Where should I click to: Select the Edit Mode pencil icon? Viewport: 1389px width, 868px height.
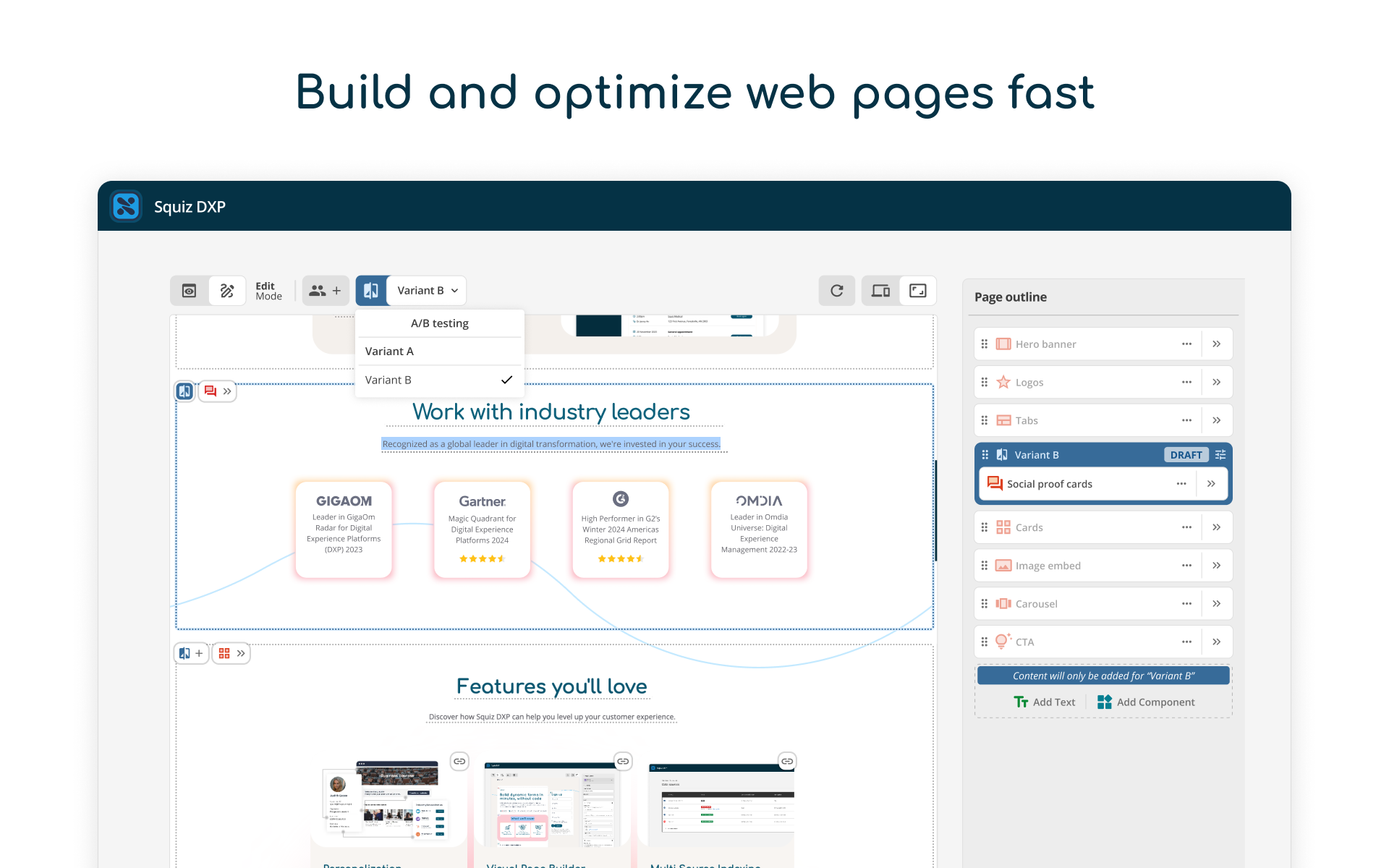click(x=227, y=290)
